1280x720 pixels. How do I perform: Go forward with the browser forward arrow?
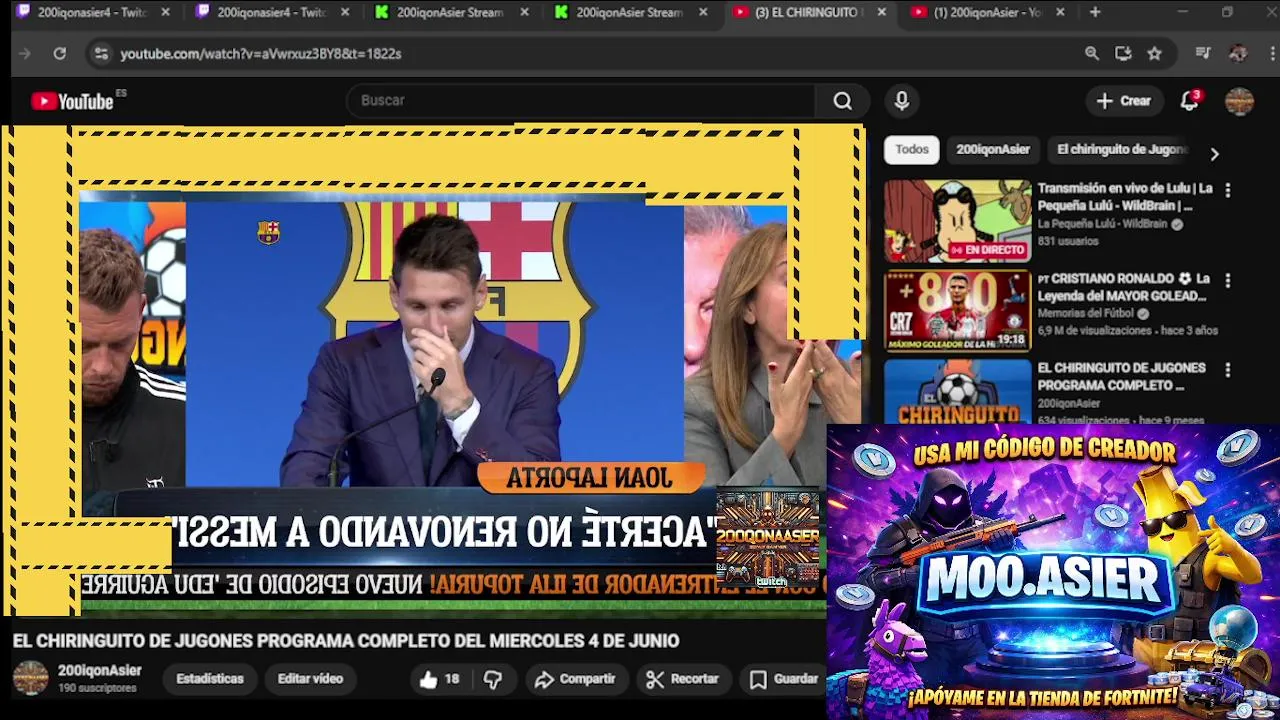click(25, 53)
